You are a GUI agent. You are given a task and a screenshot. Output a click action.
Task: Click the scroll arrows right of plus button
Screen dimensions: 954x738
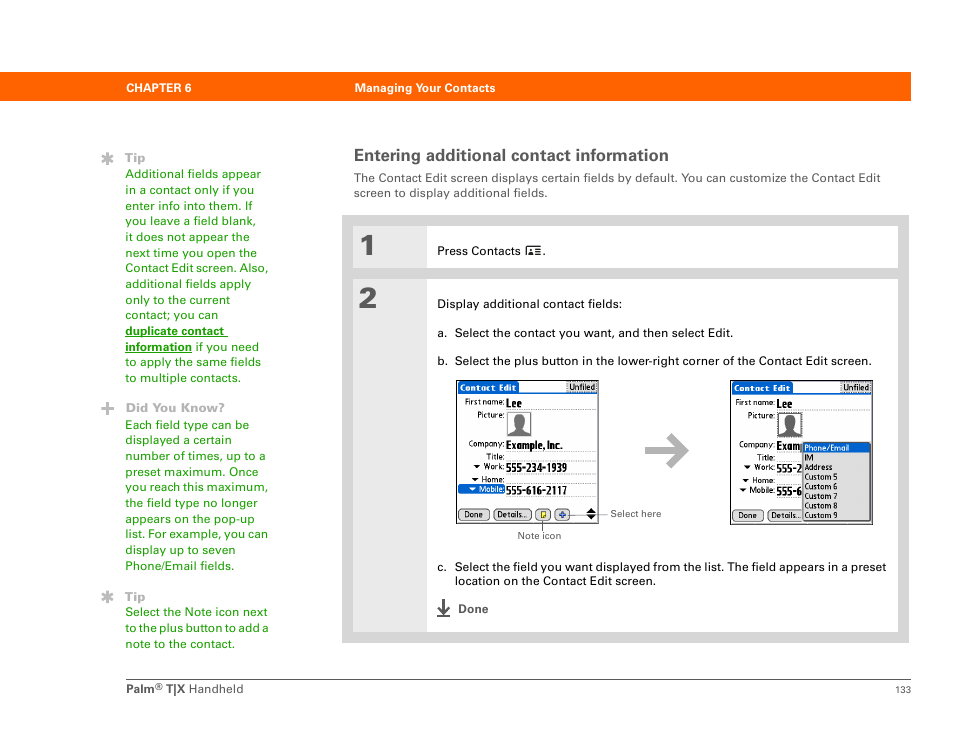591,514
